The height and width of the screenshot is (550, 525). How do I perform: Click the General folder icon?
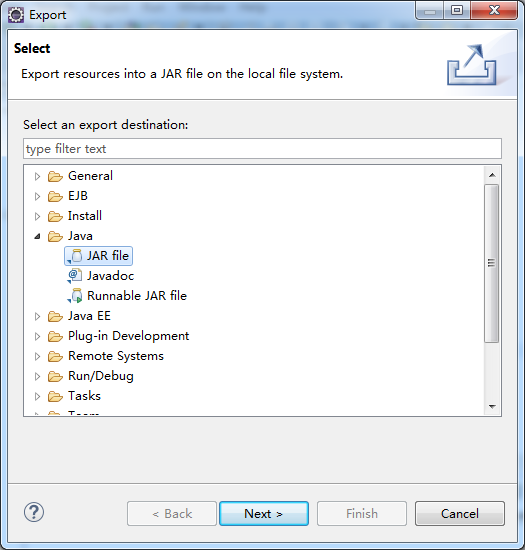(x=55, y=176)
